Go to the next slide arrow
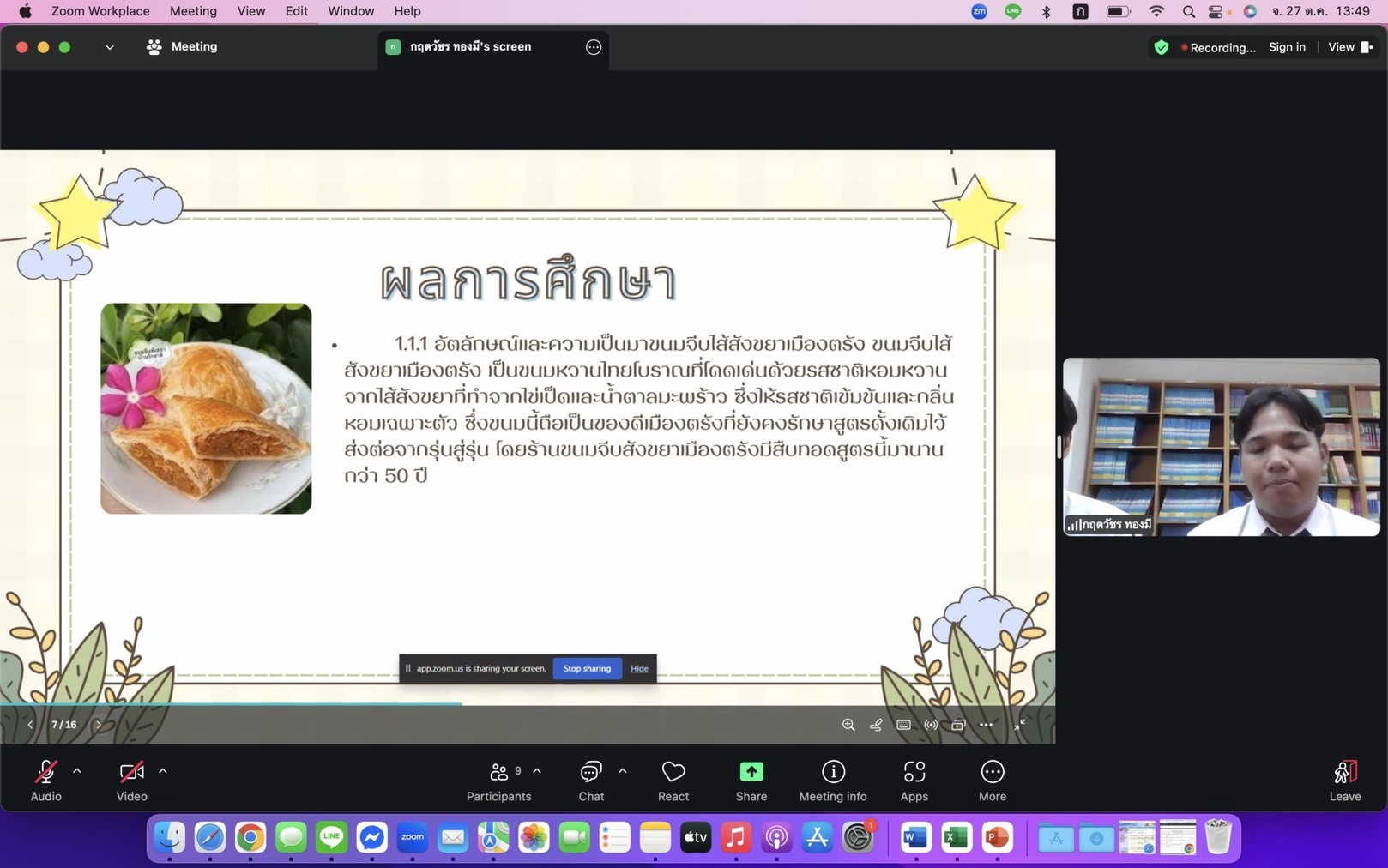1388x868 pixels. point(99,725)
